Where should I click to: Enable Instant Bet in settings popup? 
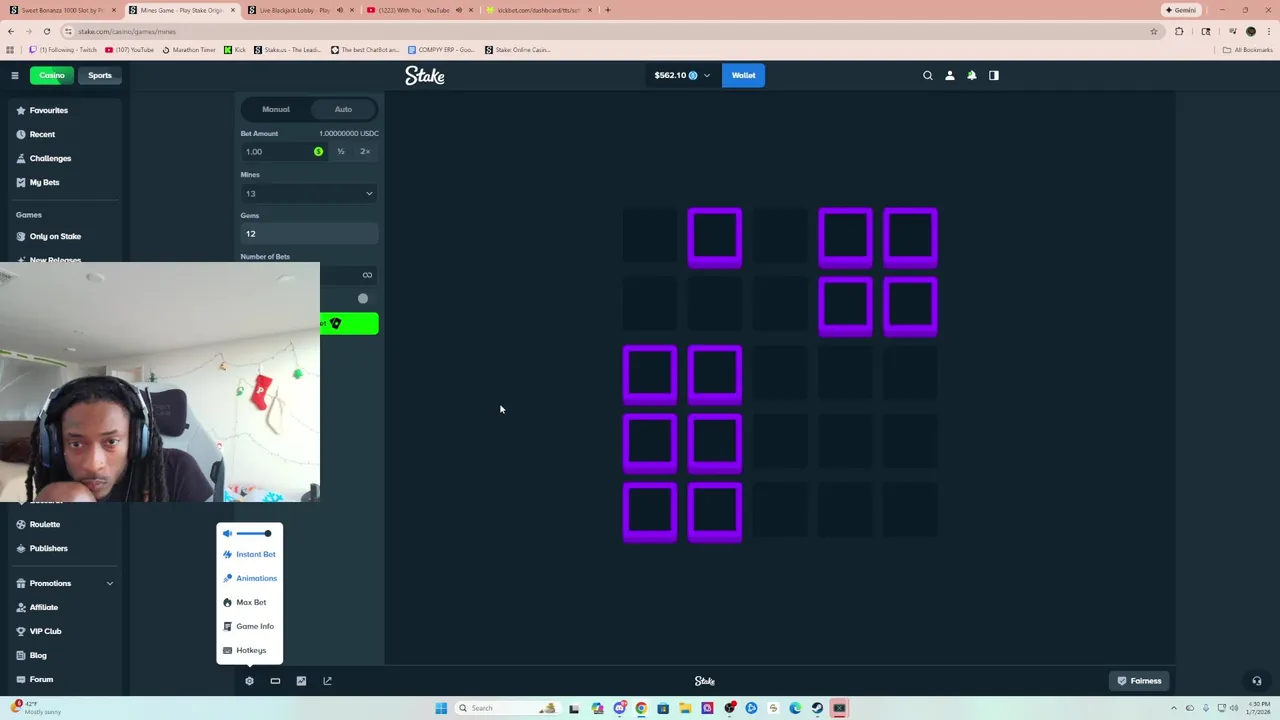point(250,554)
